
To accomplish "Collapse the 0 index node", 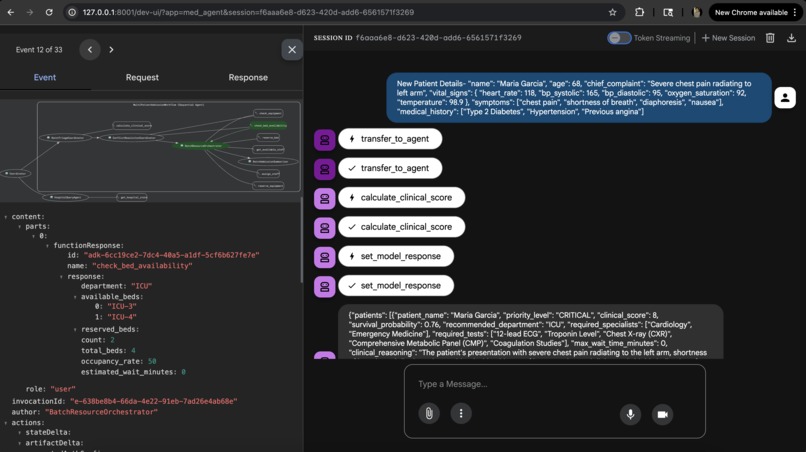I will tap(33, 236).
